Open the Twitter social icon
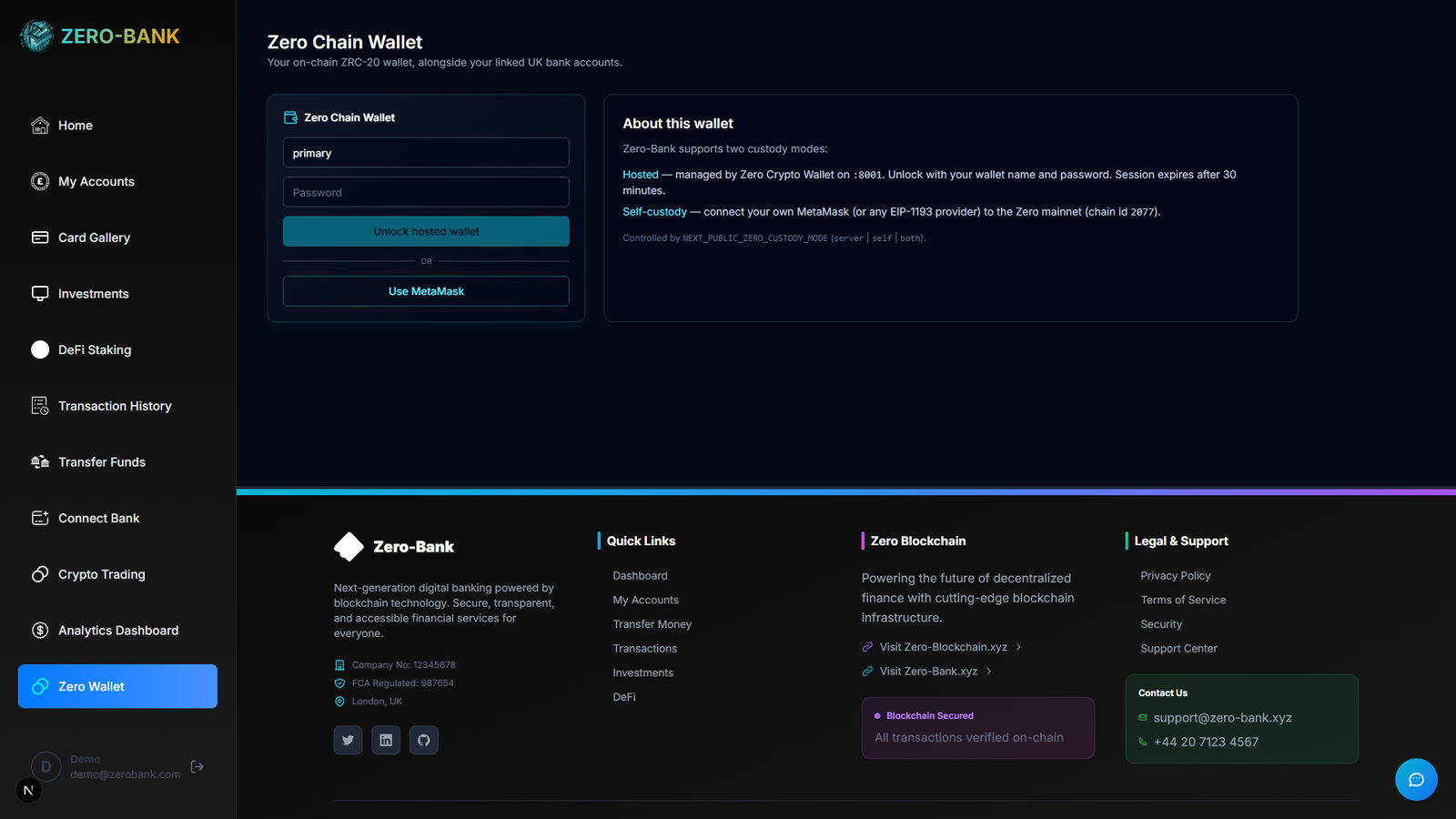 348,740
